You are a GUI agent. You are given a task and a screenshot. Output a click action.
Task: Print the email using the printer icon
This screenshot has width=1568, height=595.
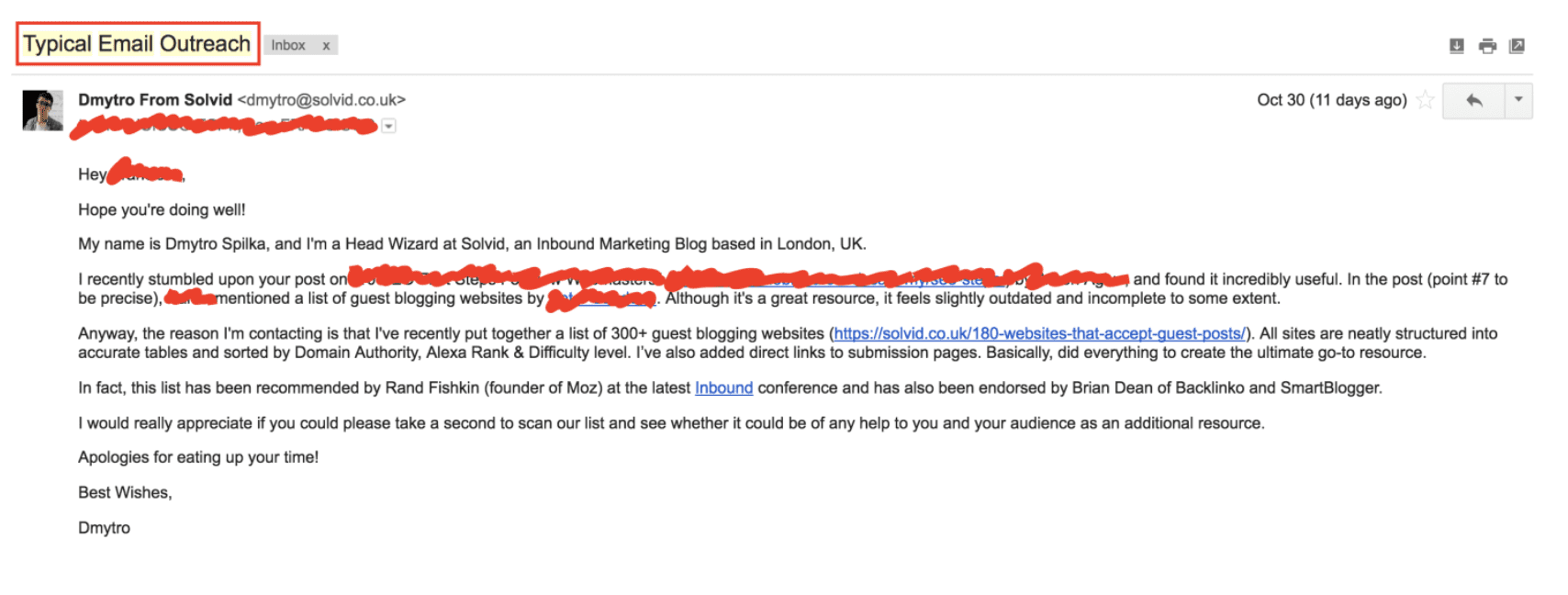point(1487,46)
